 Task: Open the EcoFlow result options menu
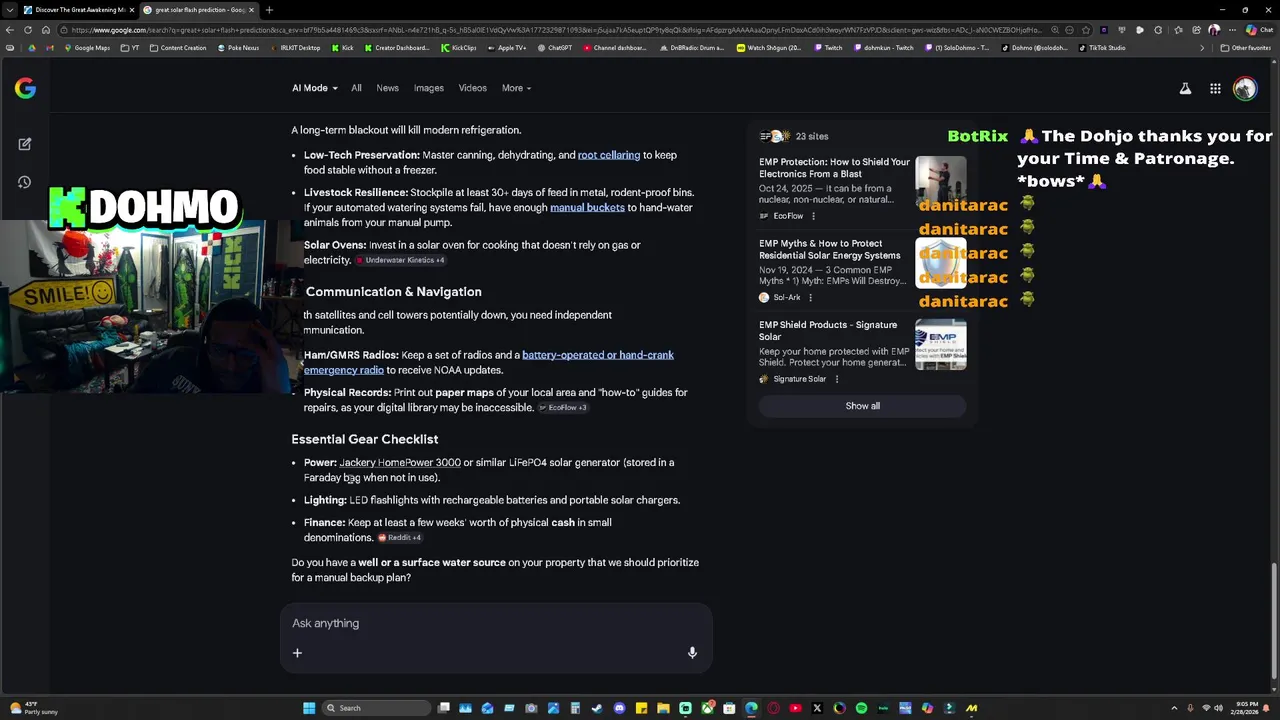click(x=813, y=216)
